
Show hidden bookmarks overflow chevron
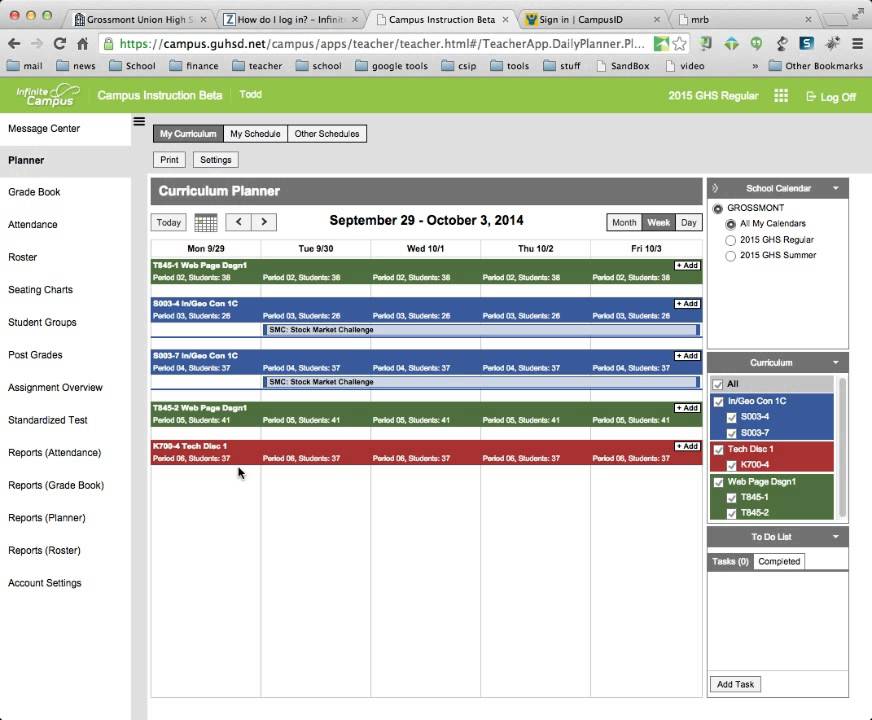[x=755, y=66]
